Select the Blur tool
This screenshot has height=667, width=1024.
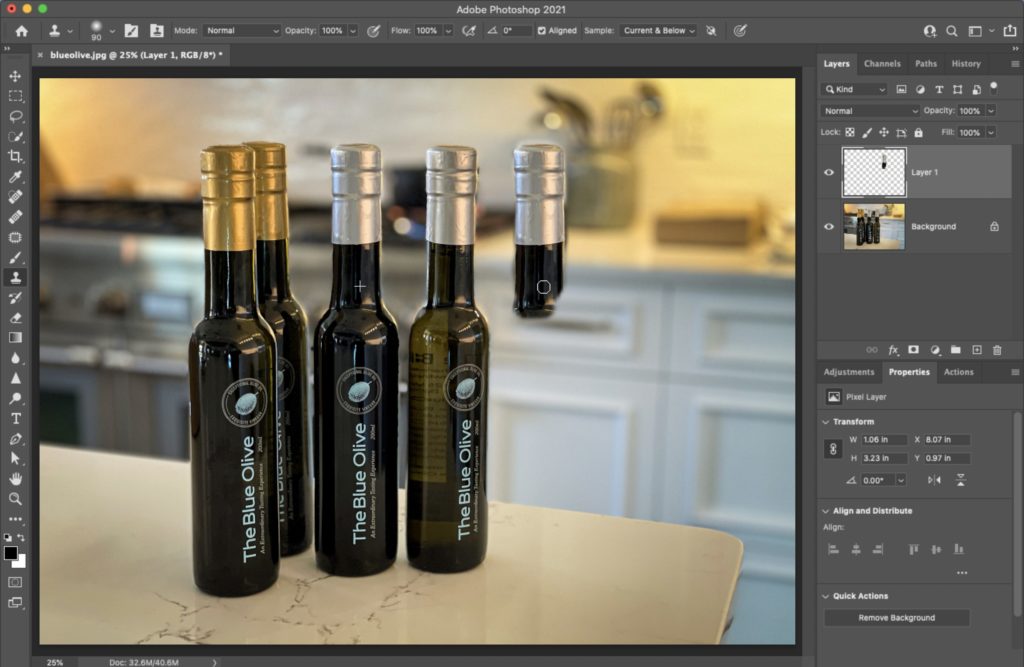15,358
